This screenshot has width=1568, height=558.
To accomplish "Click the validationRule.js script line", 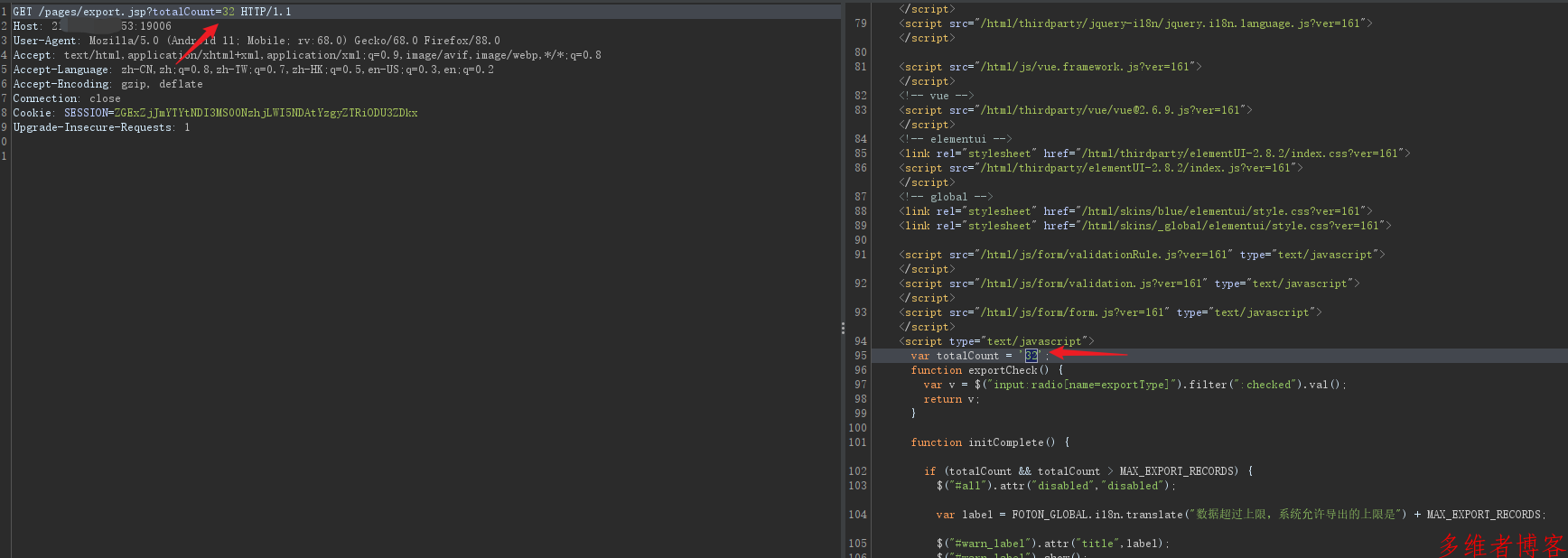I will tap(1142, 255).
